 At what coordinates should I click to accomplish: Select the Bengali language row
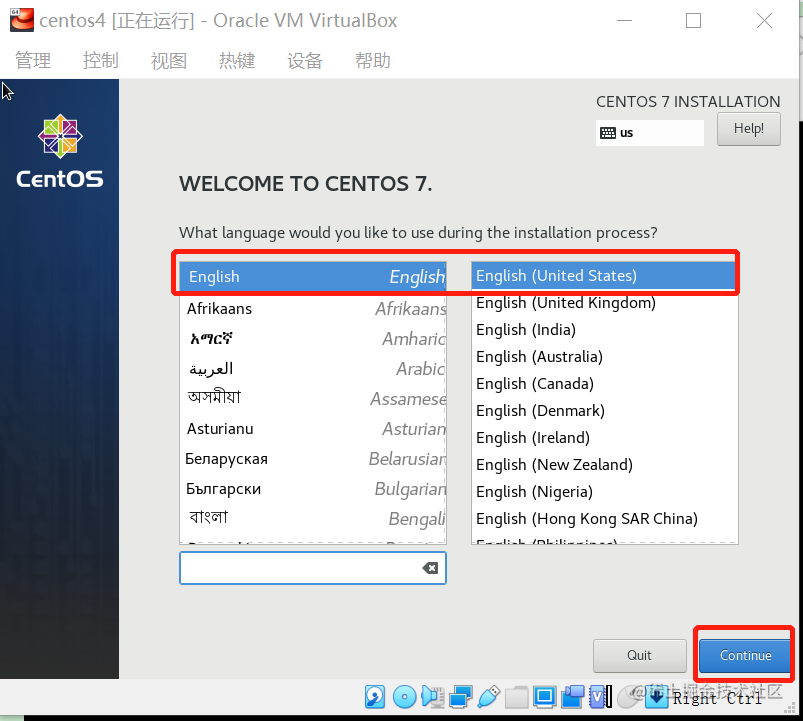313,518
